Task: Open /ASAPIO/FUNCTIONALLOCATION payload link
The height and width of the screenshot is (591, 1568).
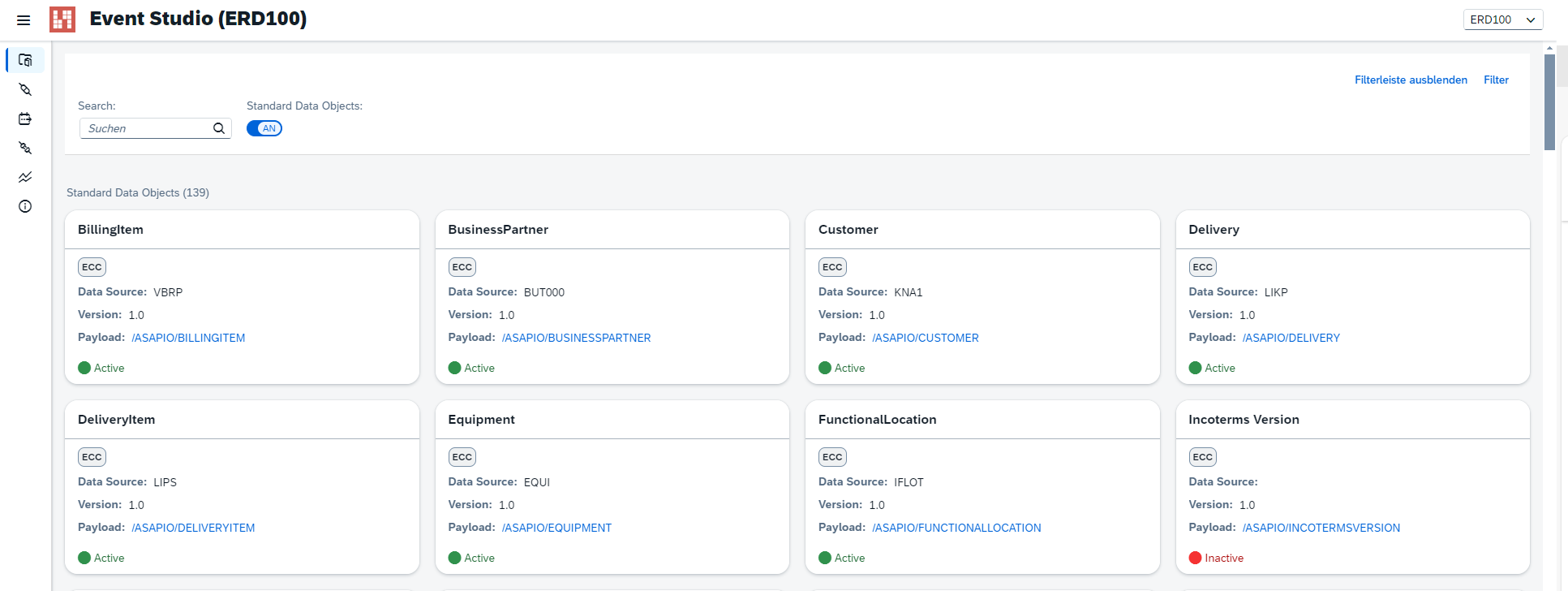Action: [x=956, y=528]
